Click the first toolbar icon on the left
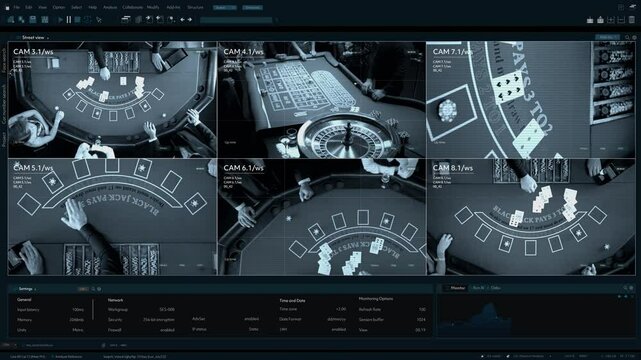 11,19
